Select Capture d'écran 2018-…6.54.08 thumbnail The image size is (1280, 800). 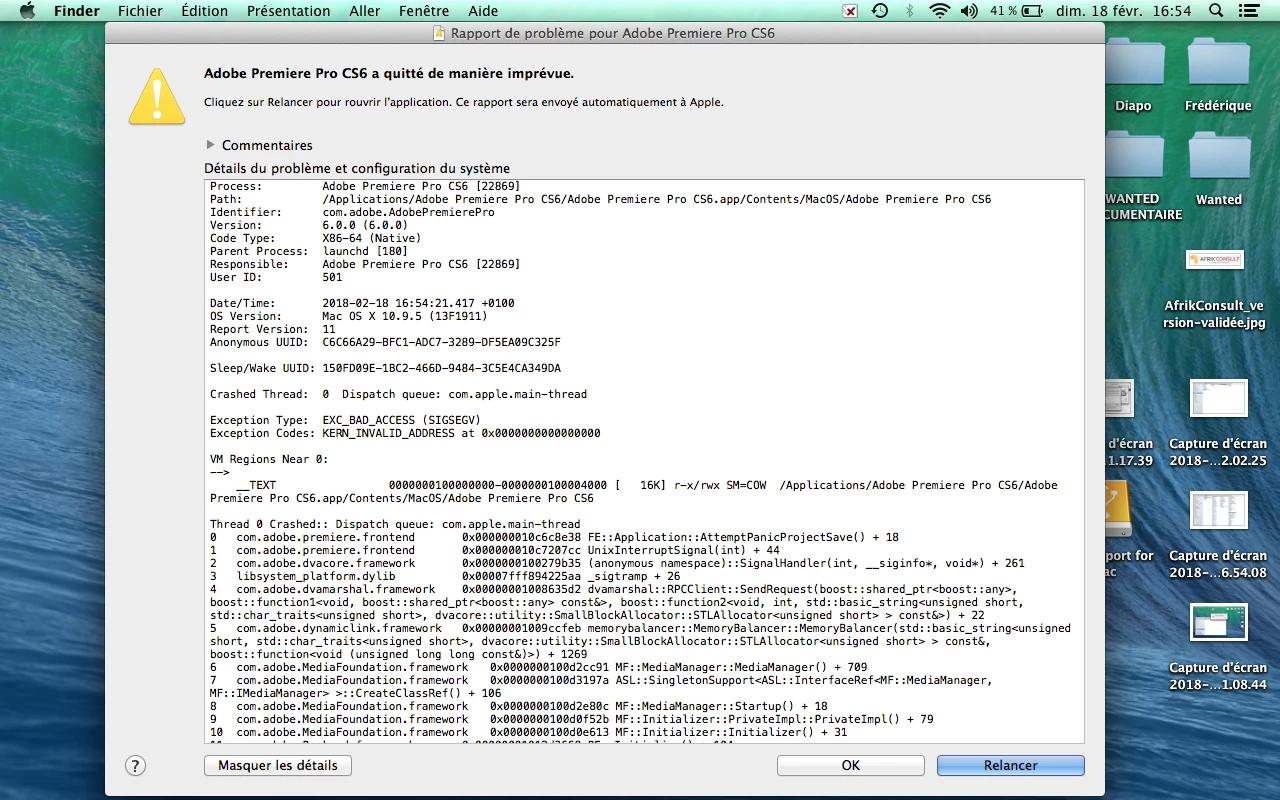tap(1218, 511)
